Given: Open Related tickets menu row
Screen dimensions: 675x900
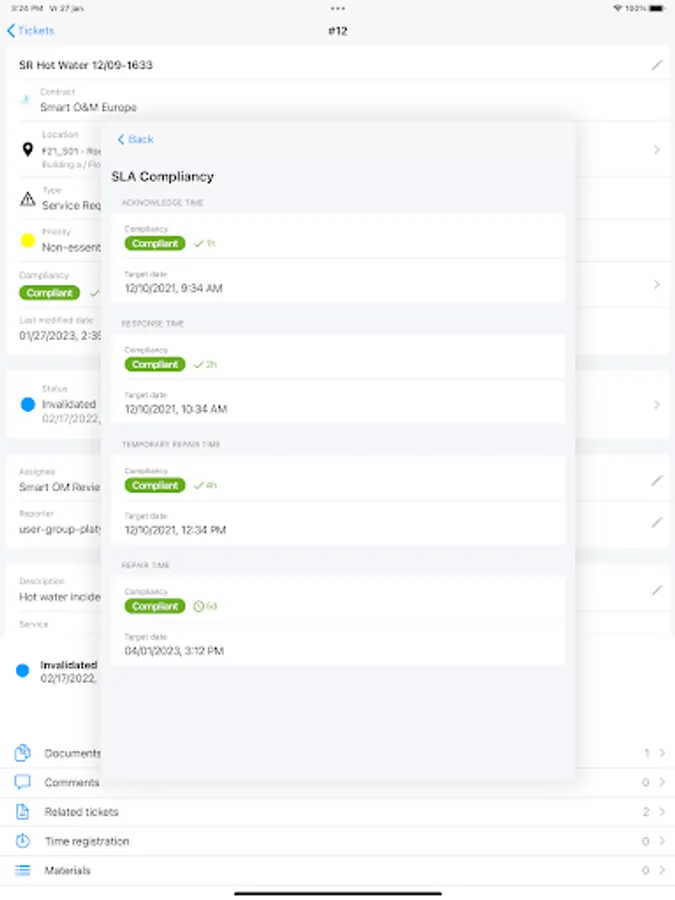Looking at the screenshot, I should (x=338, y=812).
